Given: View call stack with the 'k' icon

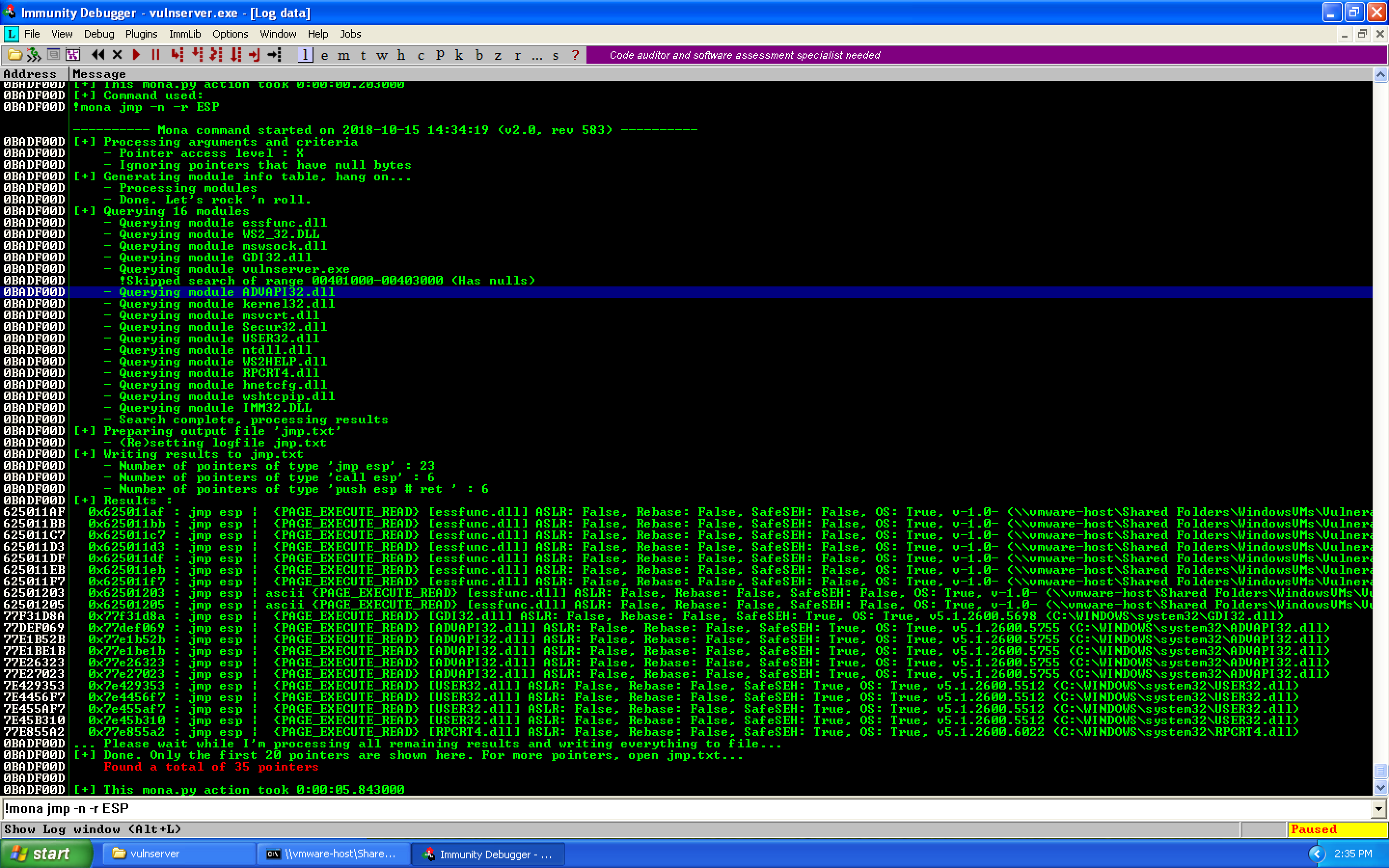Looking at the screenshot, I should point(459,55).
